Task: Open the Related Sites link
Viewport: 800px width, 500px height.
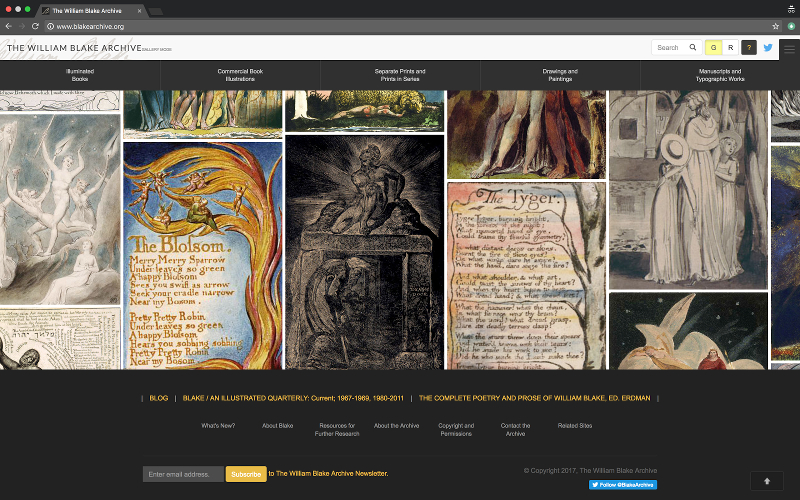Action: click(574, 426)
